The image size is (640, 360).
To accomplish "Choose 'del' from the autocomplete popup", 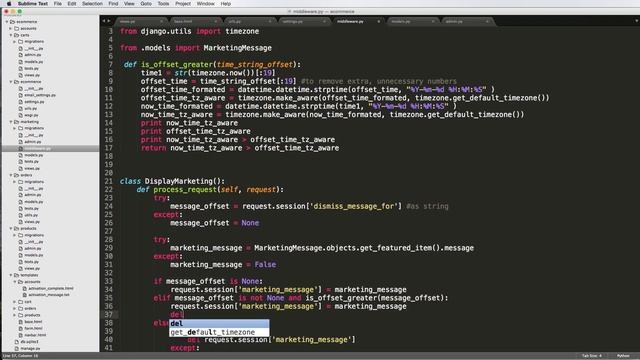I will (219, 323).
